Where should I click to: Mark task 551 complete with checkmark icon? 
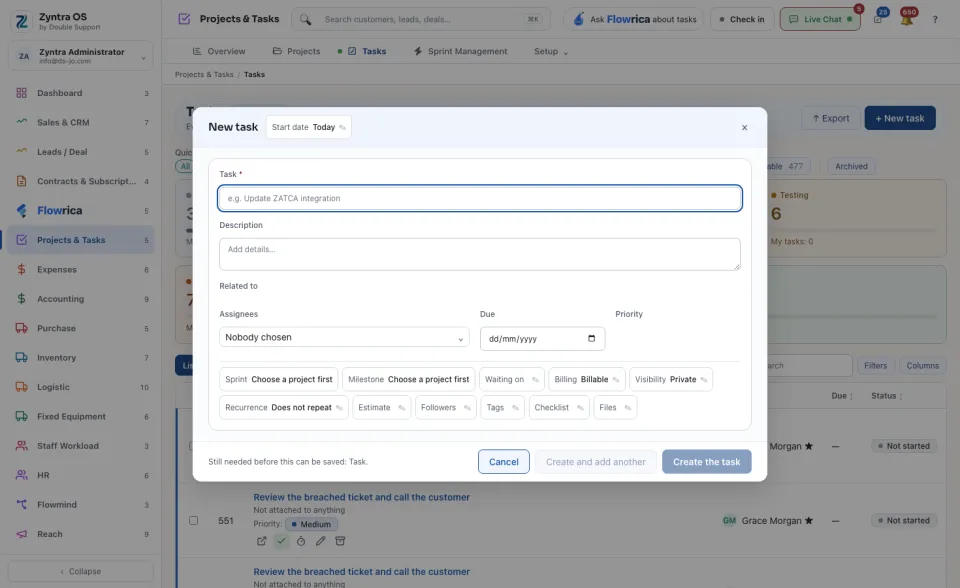pyautogui.click(x=281, y=541)
